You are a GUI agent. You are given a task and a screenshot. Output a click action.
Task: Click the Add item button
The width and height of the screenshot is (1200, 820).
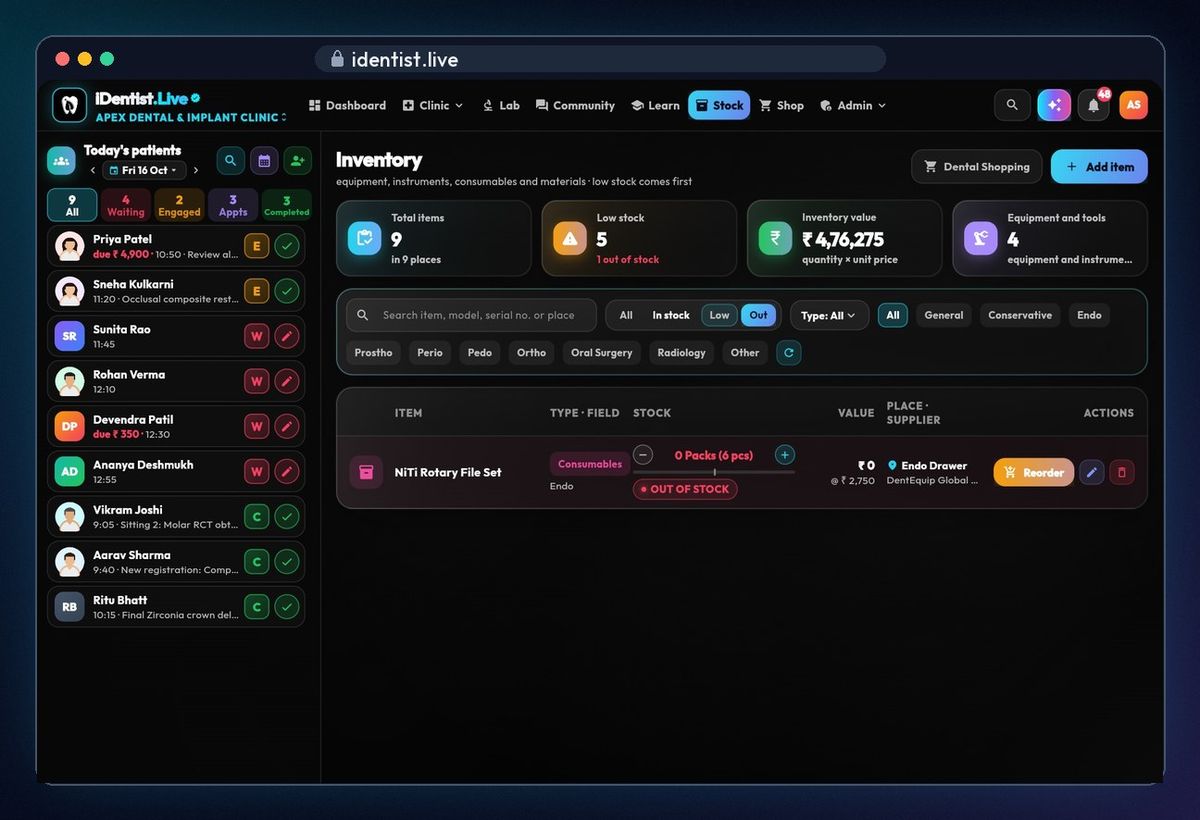pos(1099,167)
